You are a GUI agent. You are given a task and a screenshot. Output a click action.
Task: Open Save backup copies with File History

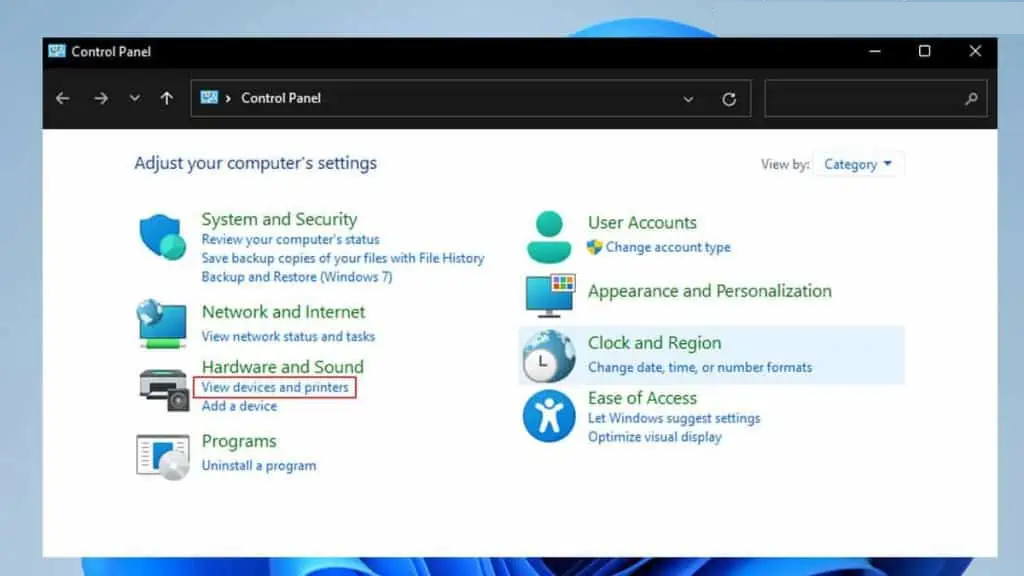coord(343,258)
